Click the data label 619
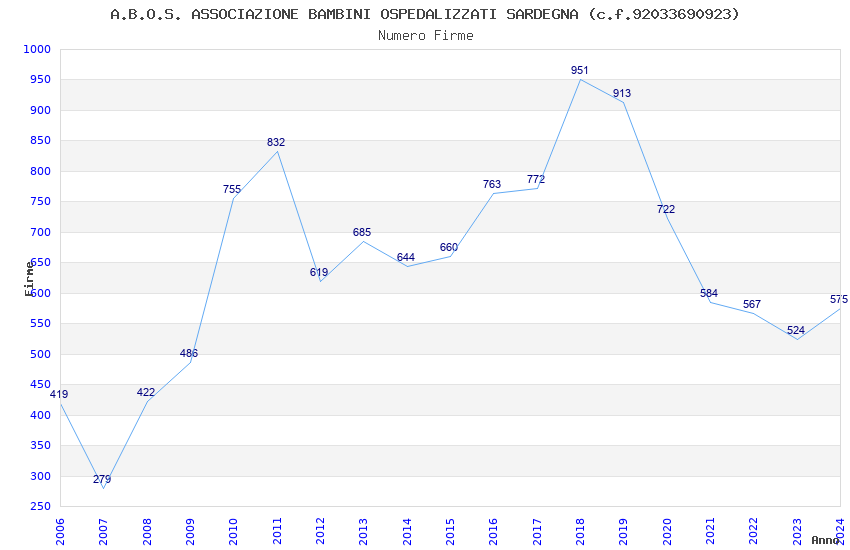This screenshot has height=550, width=850. tap(319, 272)
